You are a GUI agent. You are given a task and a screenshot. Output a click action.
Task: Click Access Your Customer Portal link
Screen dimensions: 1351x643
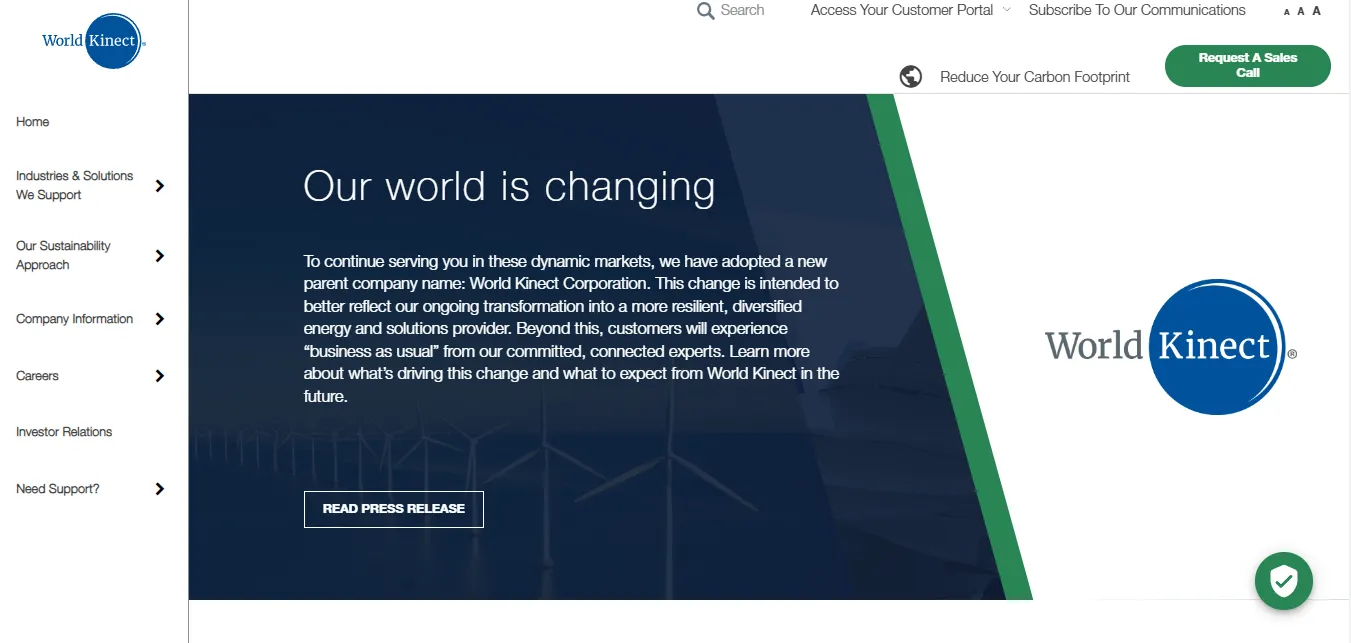[902, 10]
